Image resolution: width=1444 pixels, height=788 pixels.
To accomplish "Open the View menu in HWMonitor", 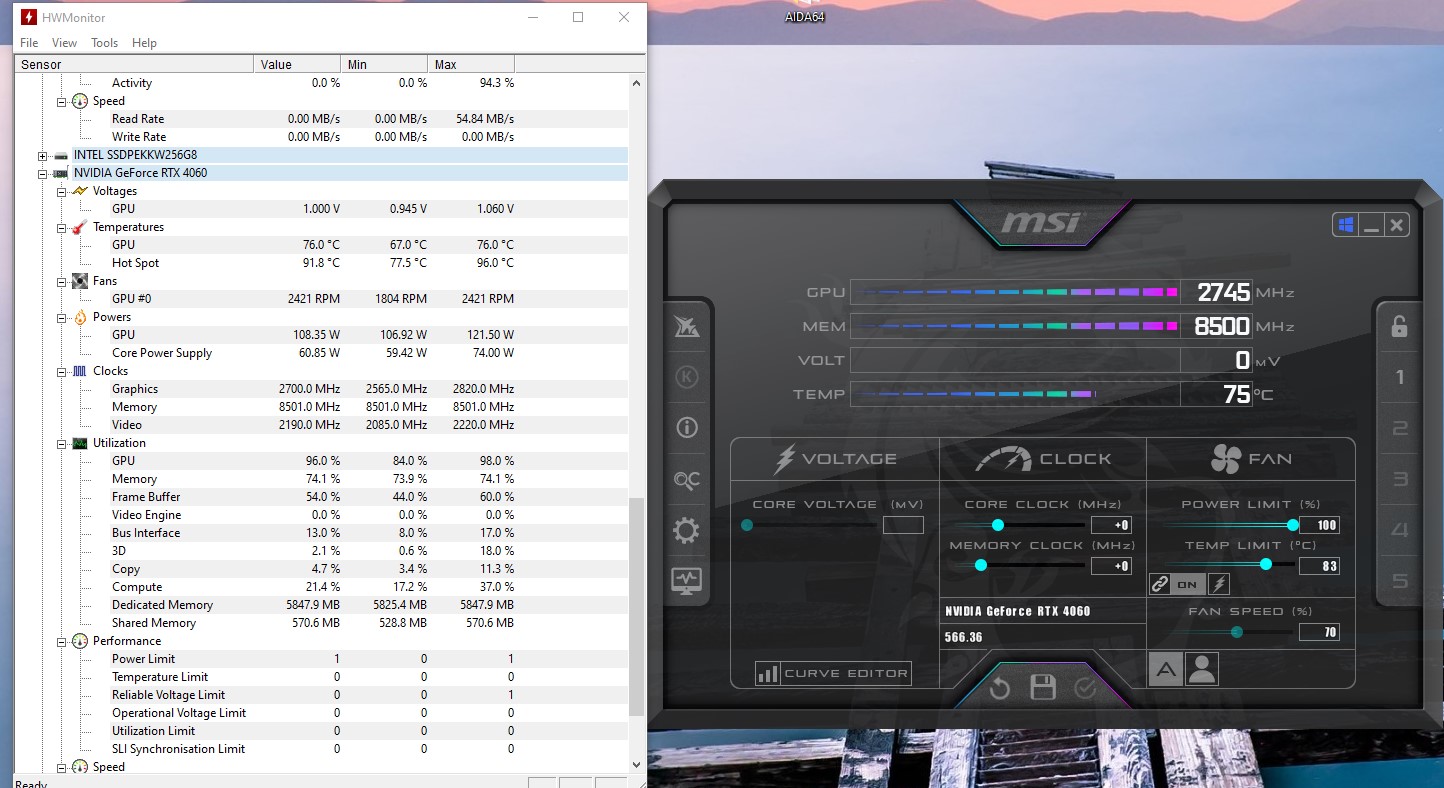I will (64, 43).
